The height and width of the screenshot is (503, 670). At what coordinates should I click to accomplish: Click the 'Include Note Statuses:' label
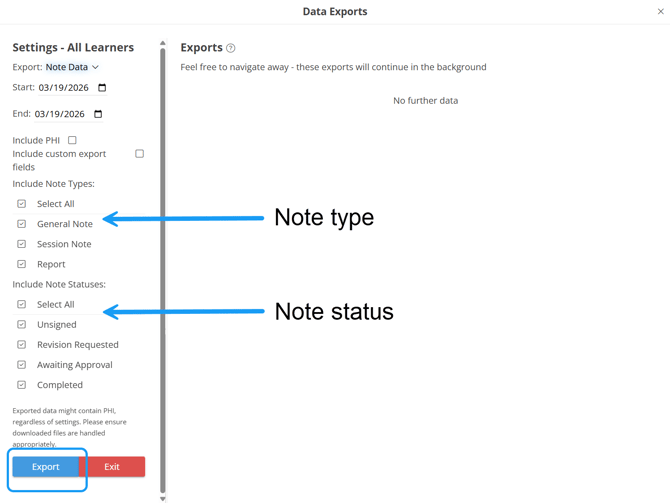pos(59,285)
